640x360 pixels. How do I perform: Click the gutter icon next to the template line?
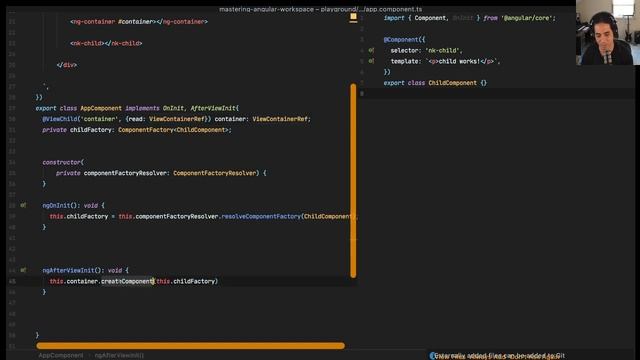[x=371, y=61]
